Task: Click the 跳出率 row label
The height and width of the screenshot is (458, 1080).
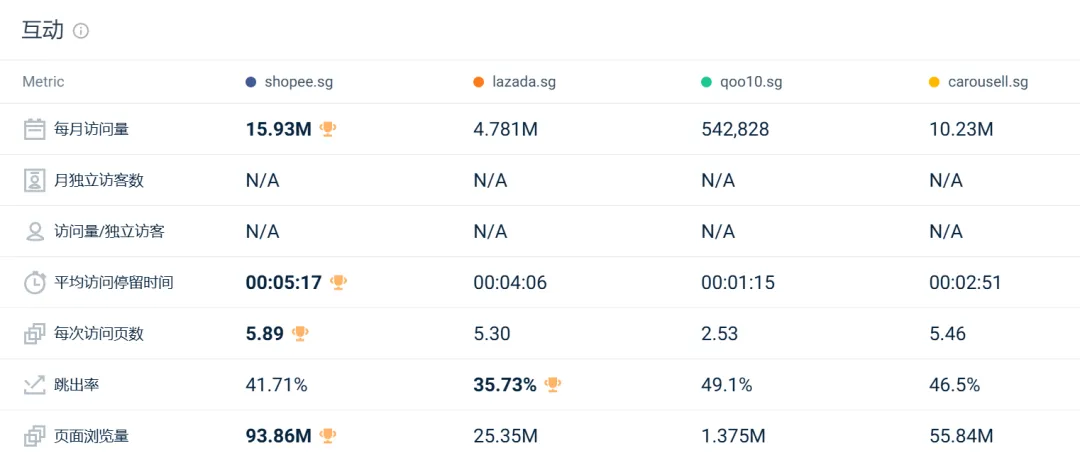Action: (x=76, y=384)
